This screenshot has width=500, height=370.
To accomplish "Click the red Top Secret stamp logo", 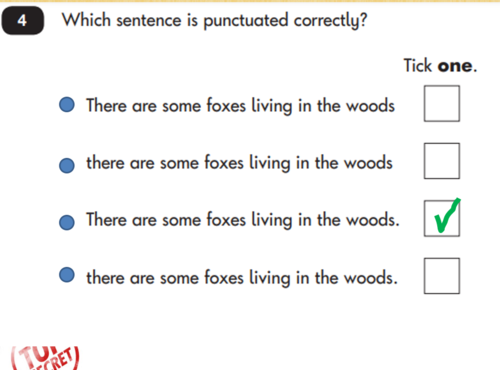I will tap(45, 358).
